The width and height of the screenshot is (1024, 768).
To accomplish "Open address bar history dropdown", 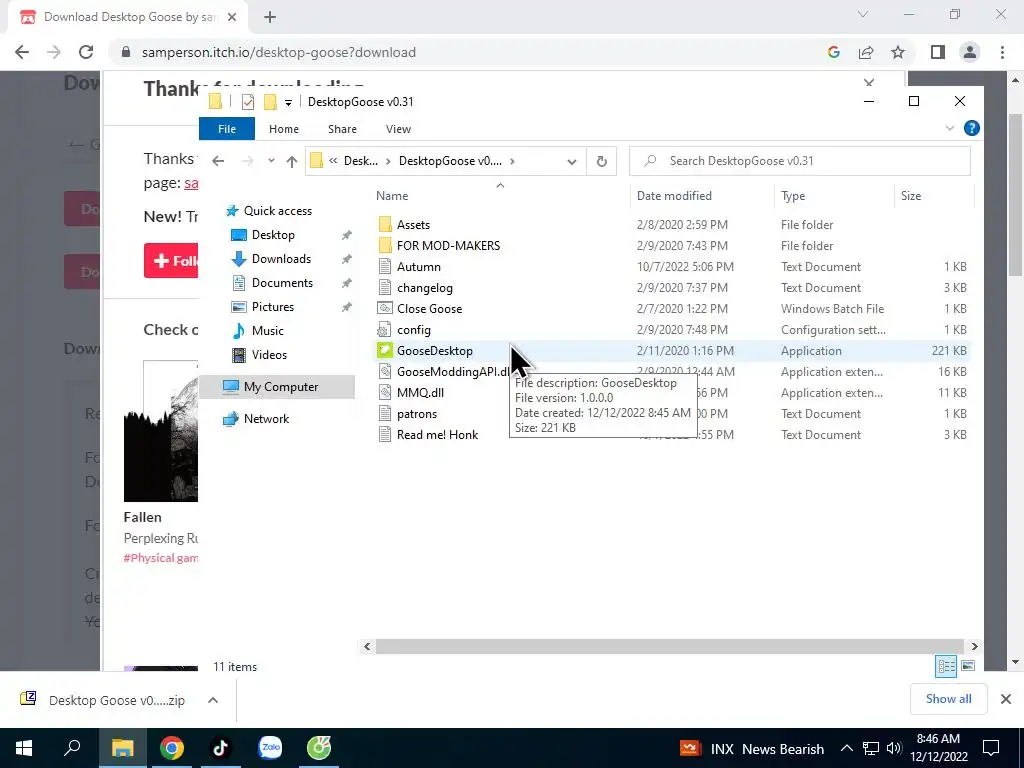I will pos(571,161).
